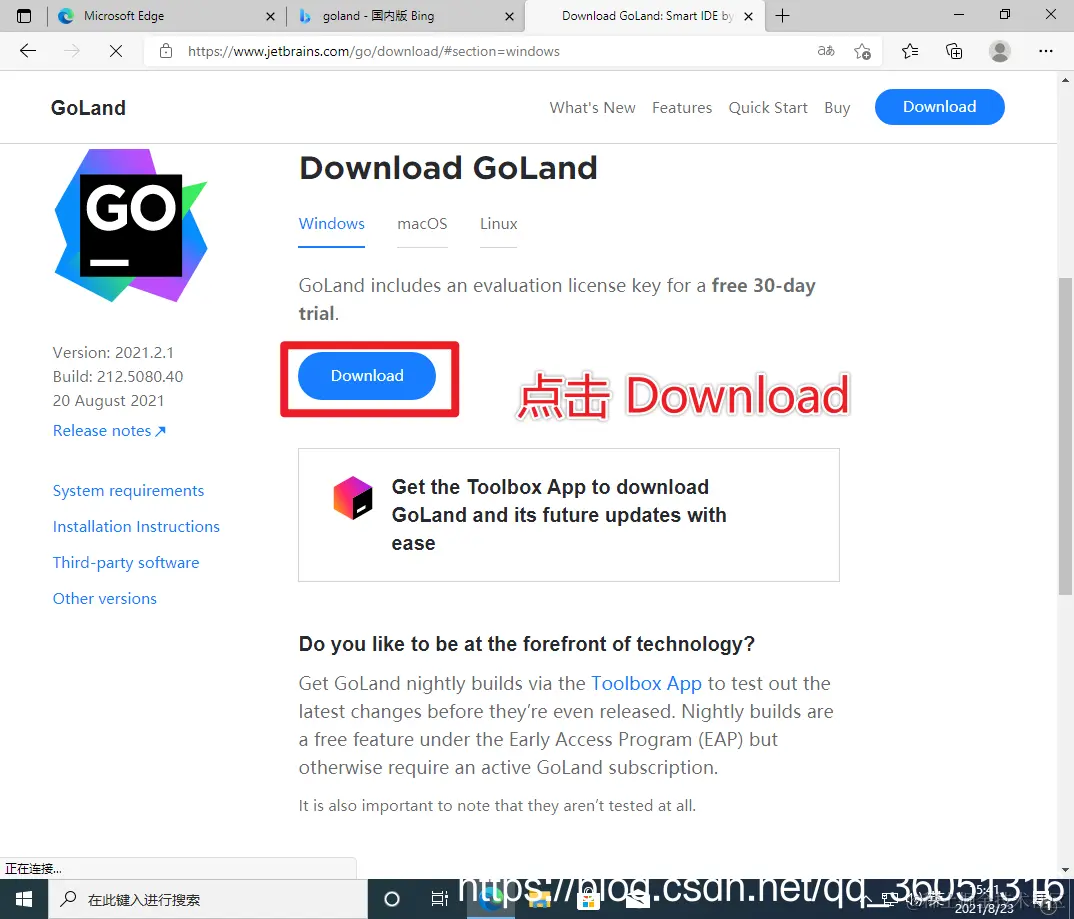Screen dimensions: 1074x919
Task: Open Quick Start in the site menu
Action: coord(768,108)
